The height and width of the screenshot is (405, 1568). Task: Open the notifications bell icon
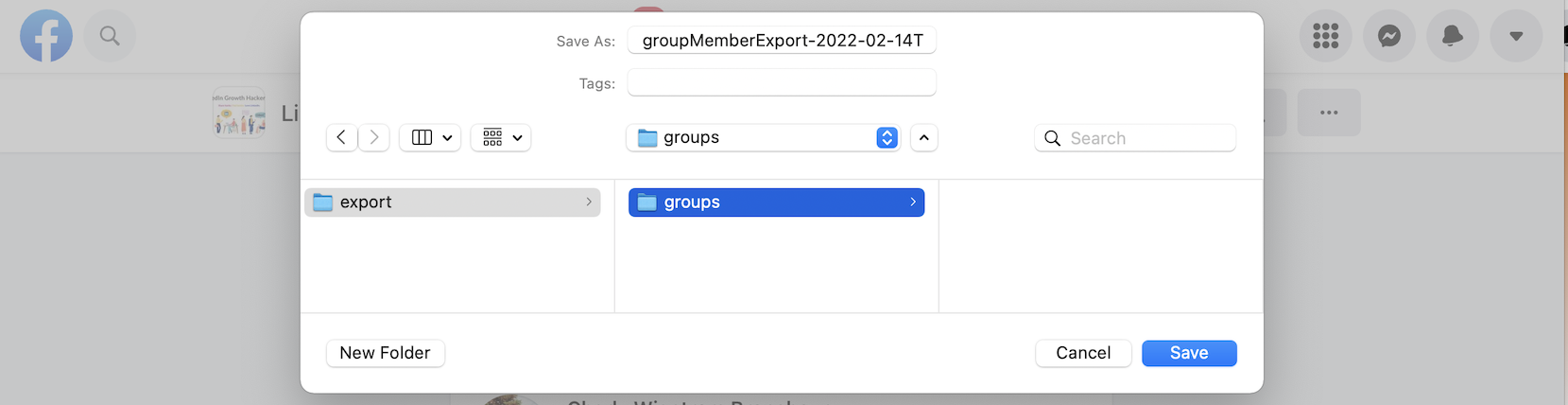(1452, 36)
